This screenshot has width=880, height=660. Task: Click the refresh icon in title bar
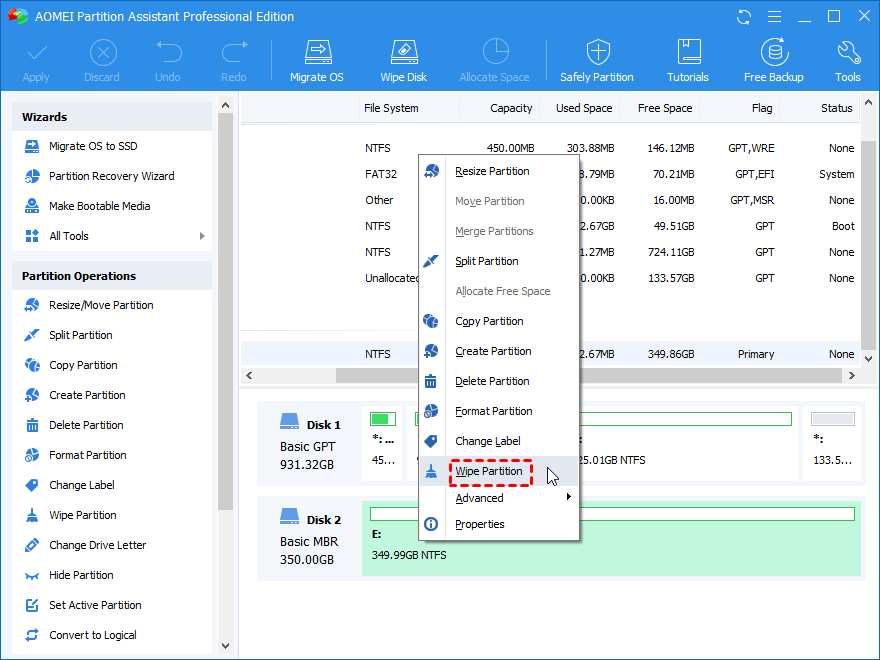(x=744, y=17)
